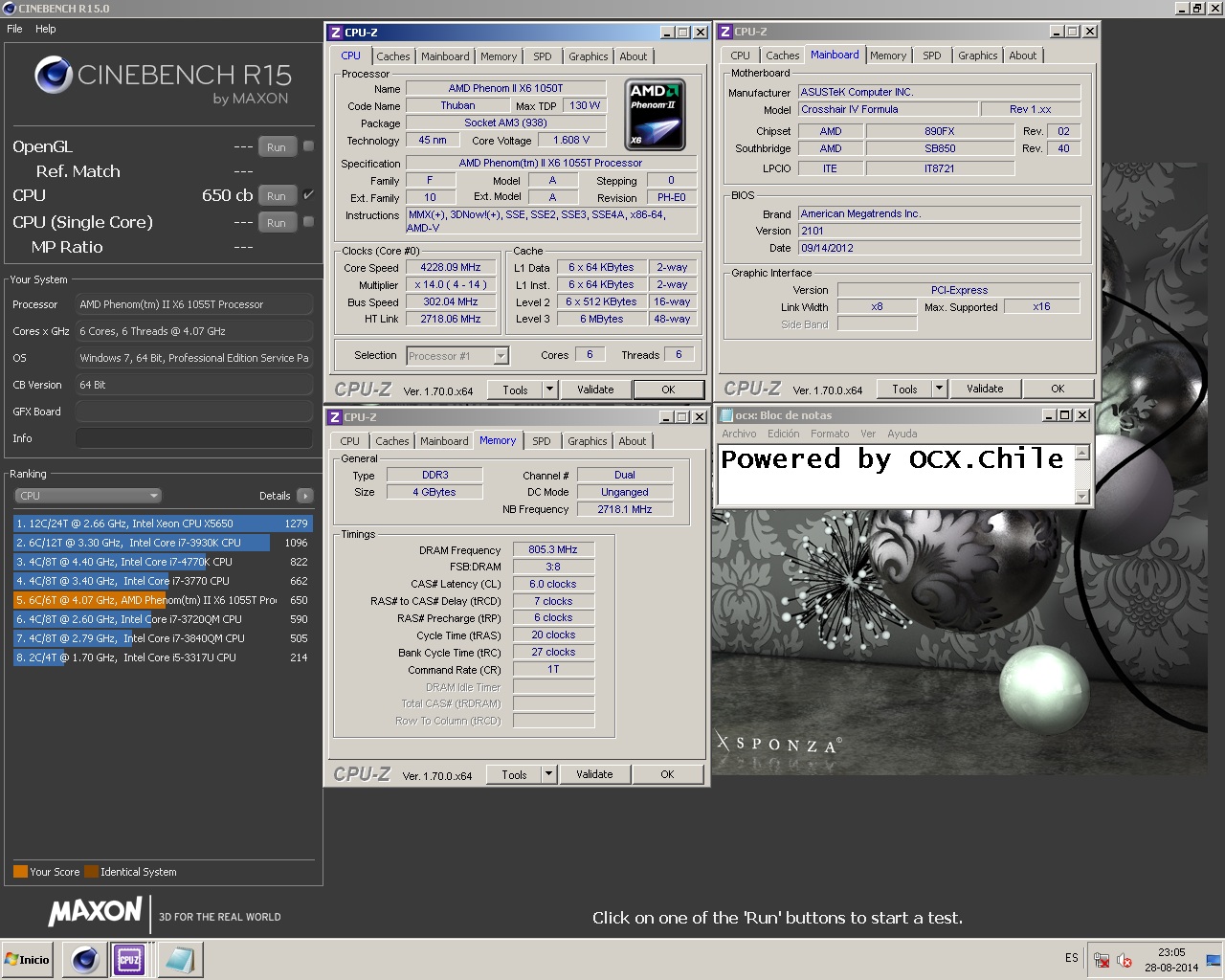Click Notepad scrollbar down arrow
1225x980 pixels.
pos(1082,497)
